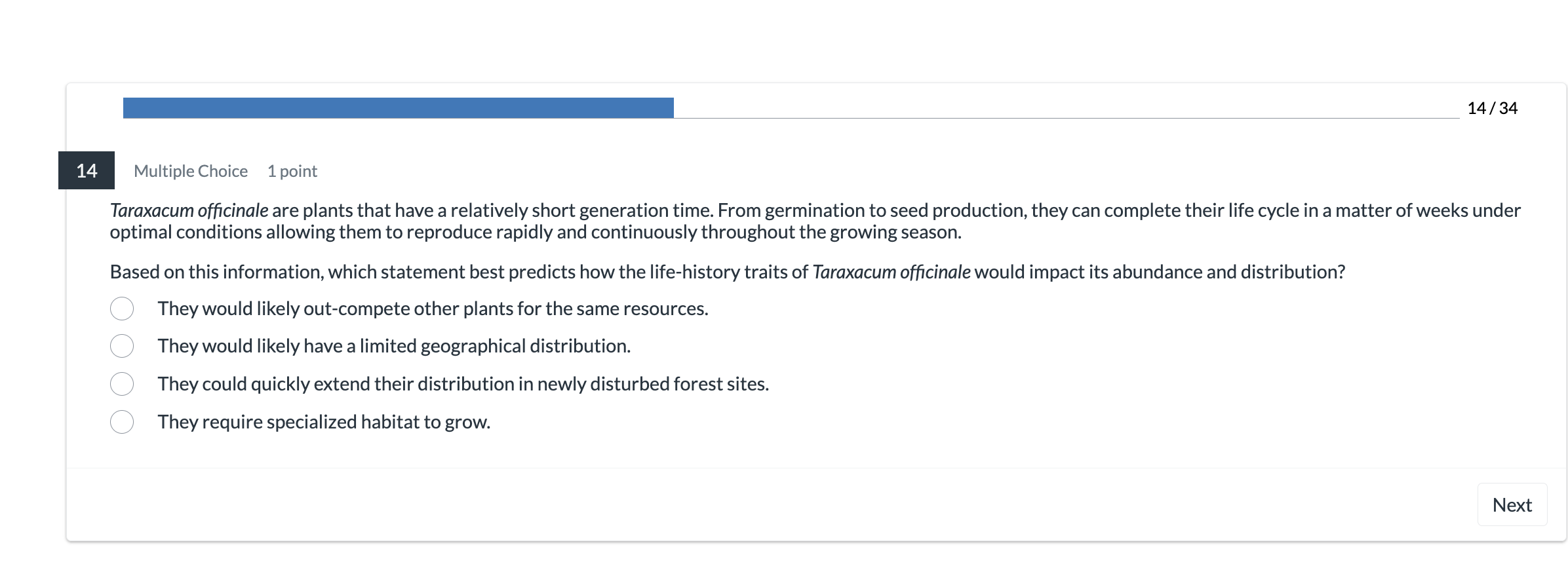Click the dark question number 14 badge

(87, 170)
